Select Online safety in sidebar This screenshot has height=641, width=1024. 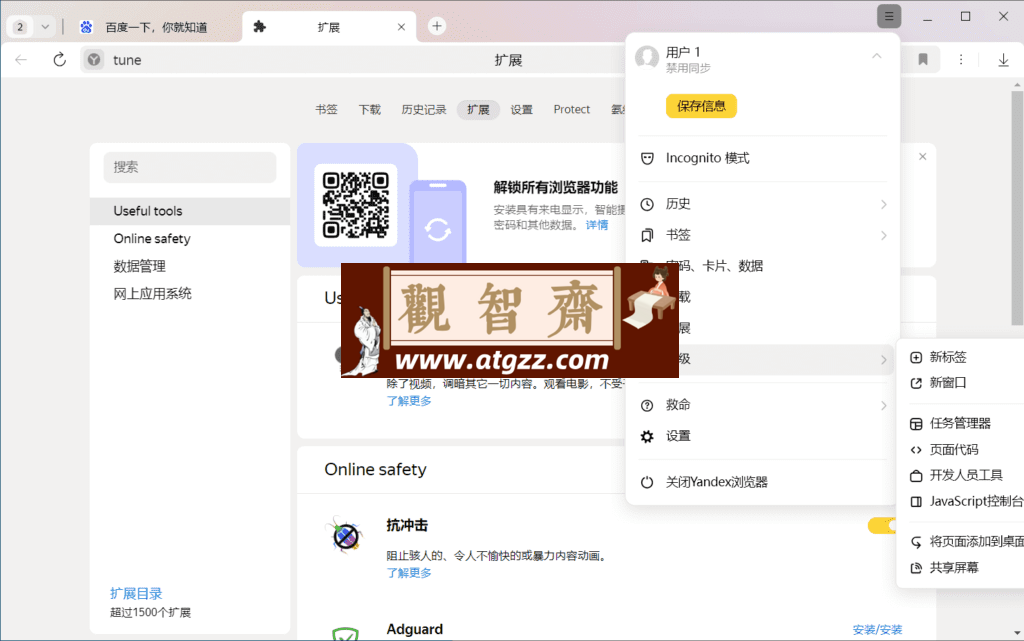pyautogui.click(x=189, y=238)
